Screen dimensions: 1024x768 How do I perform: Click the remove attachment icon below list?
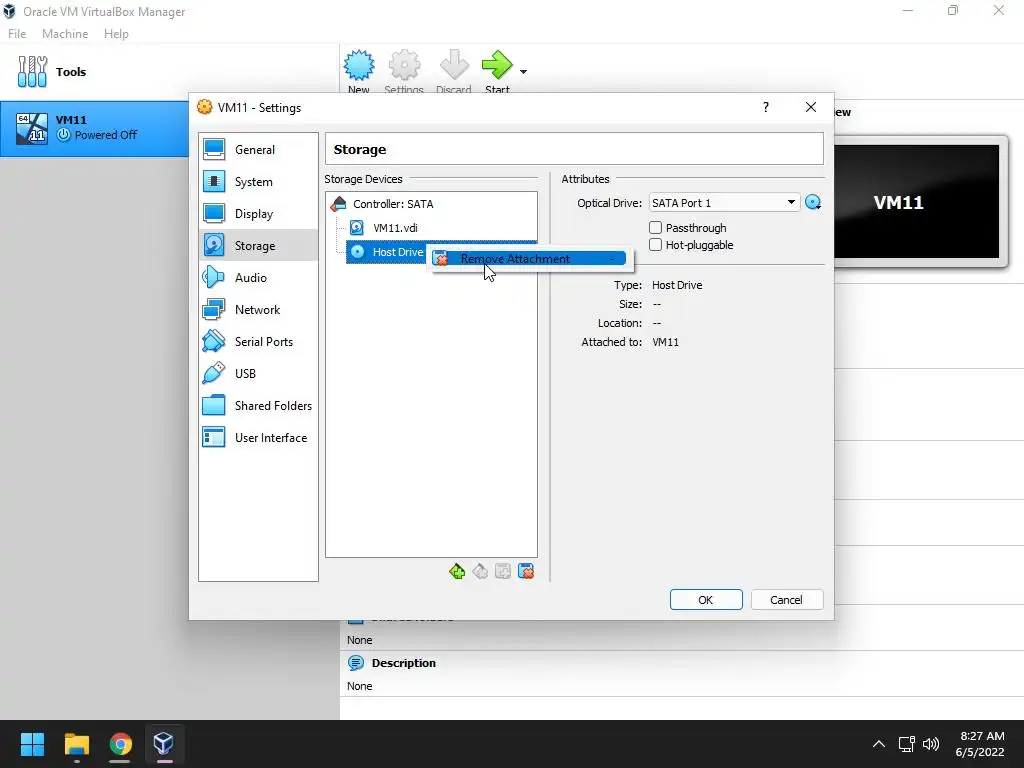coord(526,571)
